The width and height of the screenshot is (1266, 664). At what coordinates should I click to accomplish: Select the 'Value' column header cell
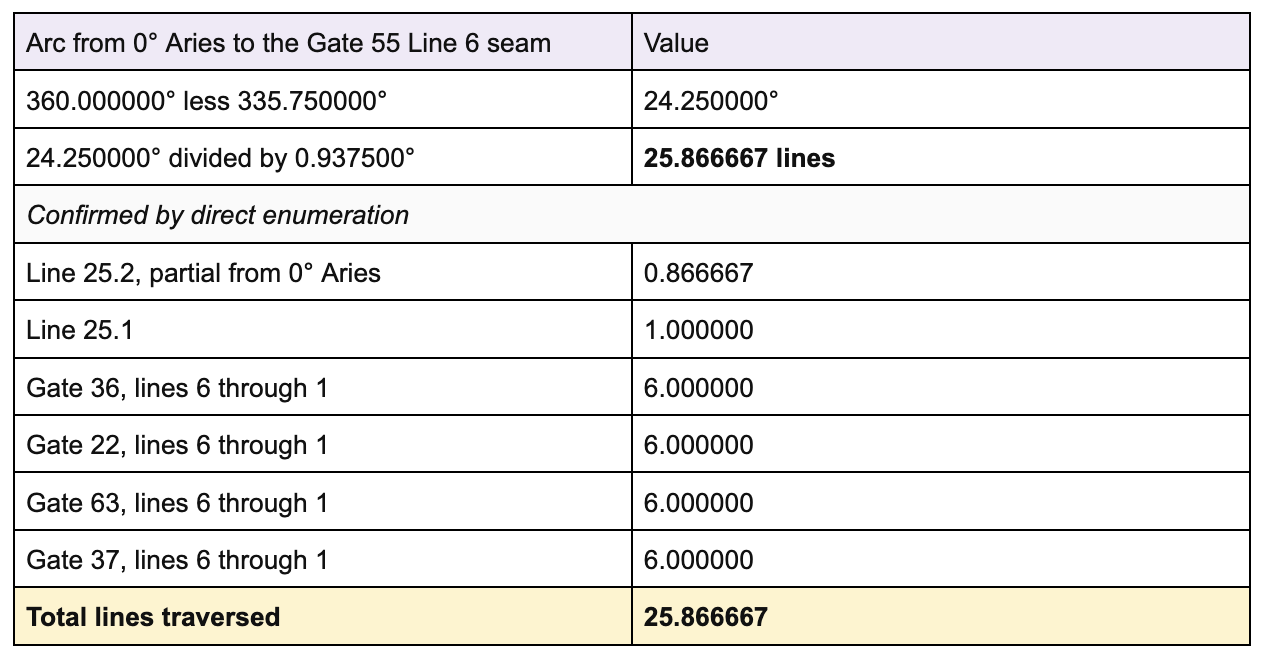[941, 42]
